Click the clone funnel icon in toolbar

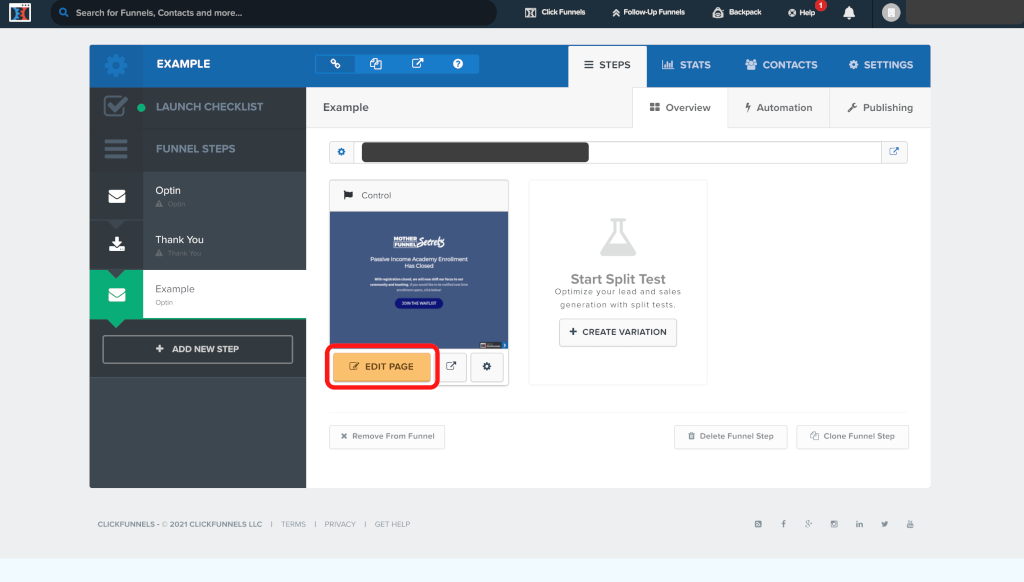pos(376,64)
